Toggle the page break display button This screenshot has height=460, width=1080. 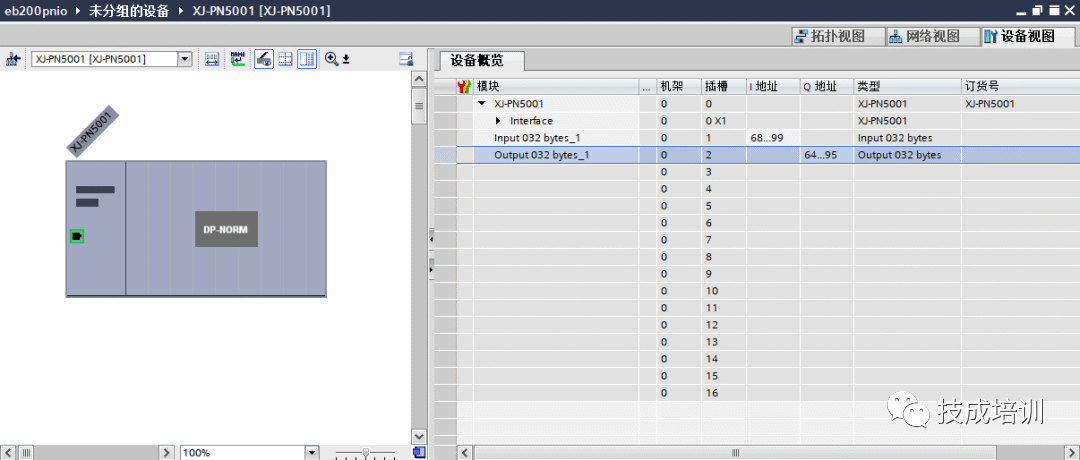click(x=285, y=59)
